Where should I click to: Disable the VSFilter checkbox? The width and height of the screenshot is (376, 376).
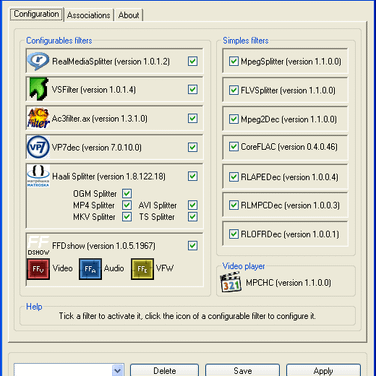(193, 89)
